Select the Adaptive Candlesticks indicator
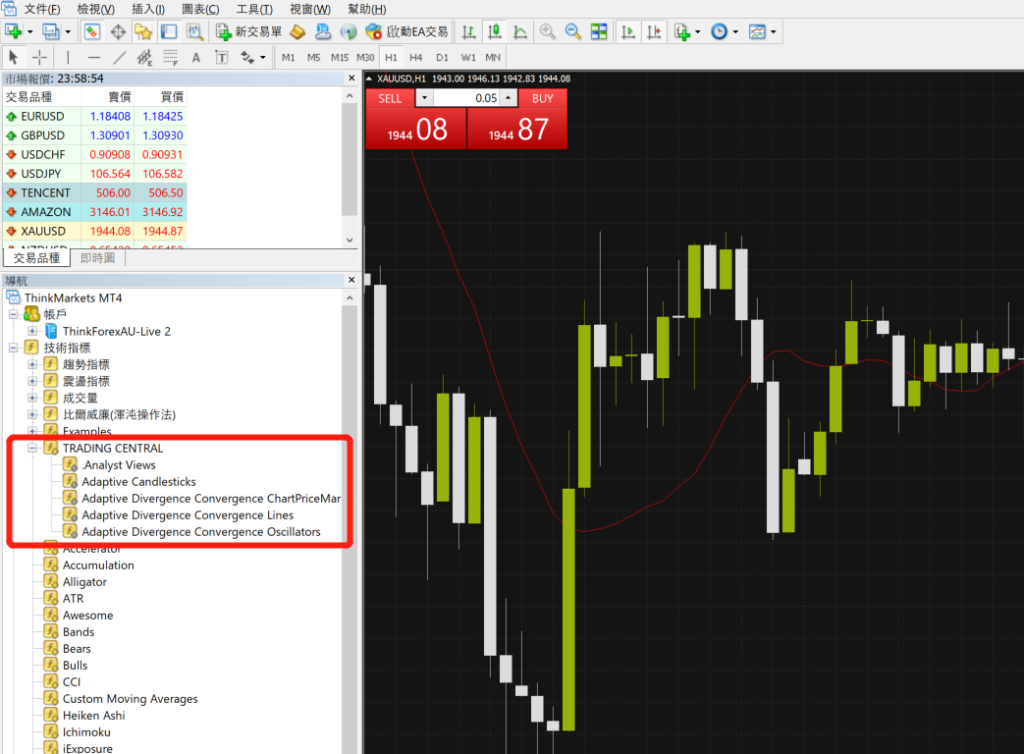Image resolution: width=1024 pixels, height=754 pixels. (x=138, y=481)
